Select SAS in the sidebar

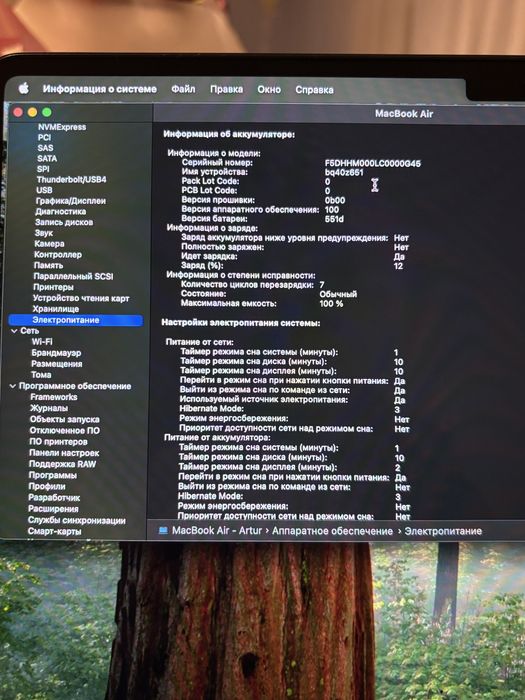coord(45,148)
